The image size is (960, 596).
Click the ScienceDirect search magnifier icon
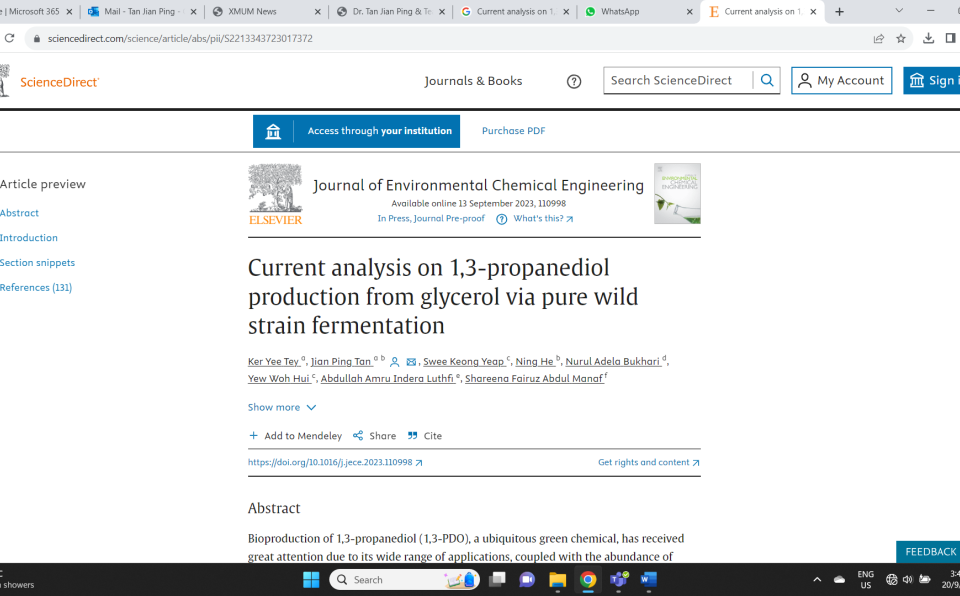[767, 80]
